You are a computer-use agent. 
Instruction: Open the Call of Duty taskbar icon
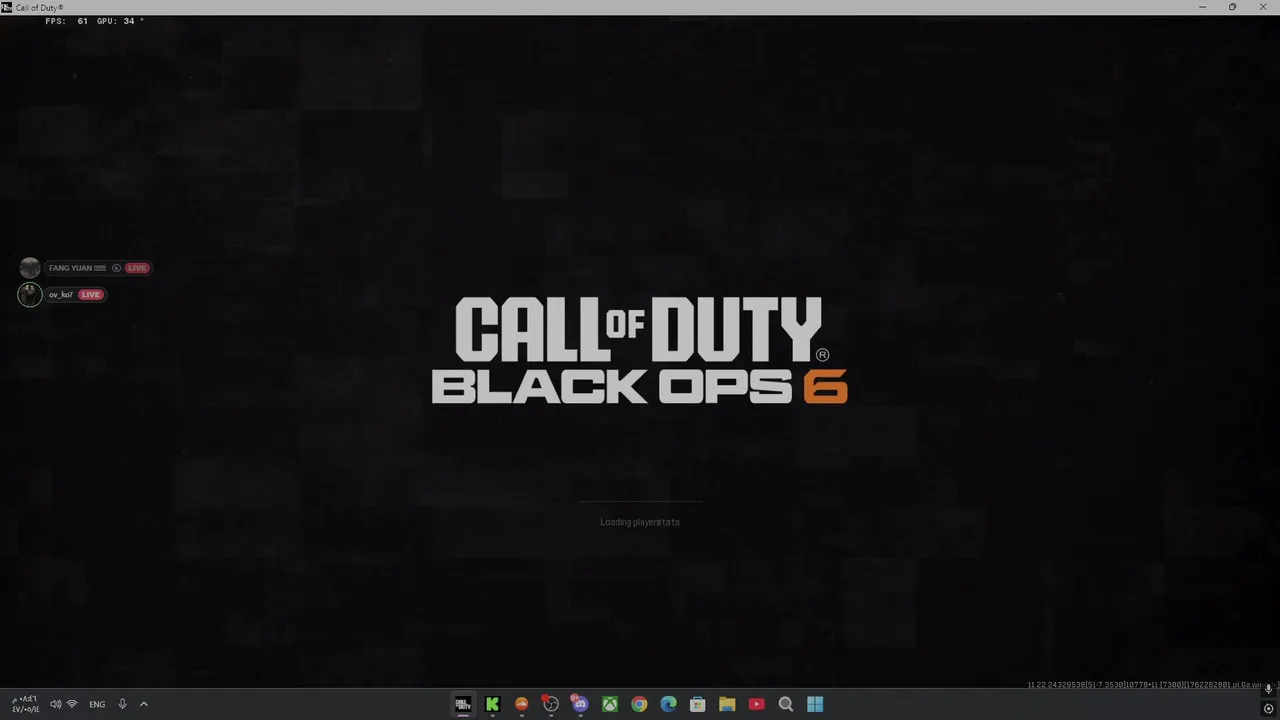(463, 704)
